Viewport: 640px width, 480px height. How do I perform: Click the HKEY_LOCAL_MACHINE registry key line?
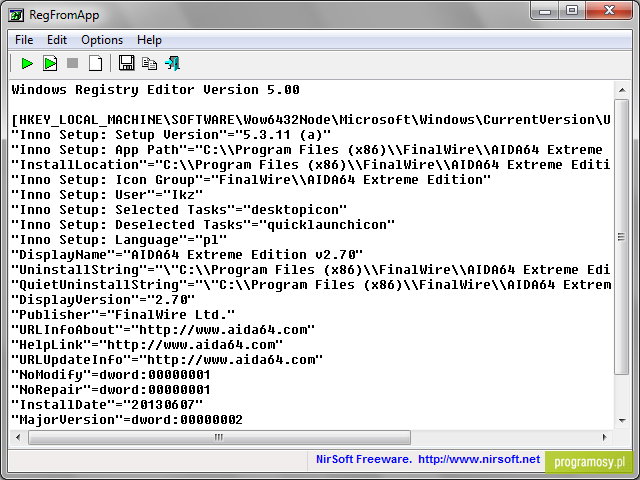coord(311,120)
